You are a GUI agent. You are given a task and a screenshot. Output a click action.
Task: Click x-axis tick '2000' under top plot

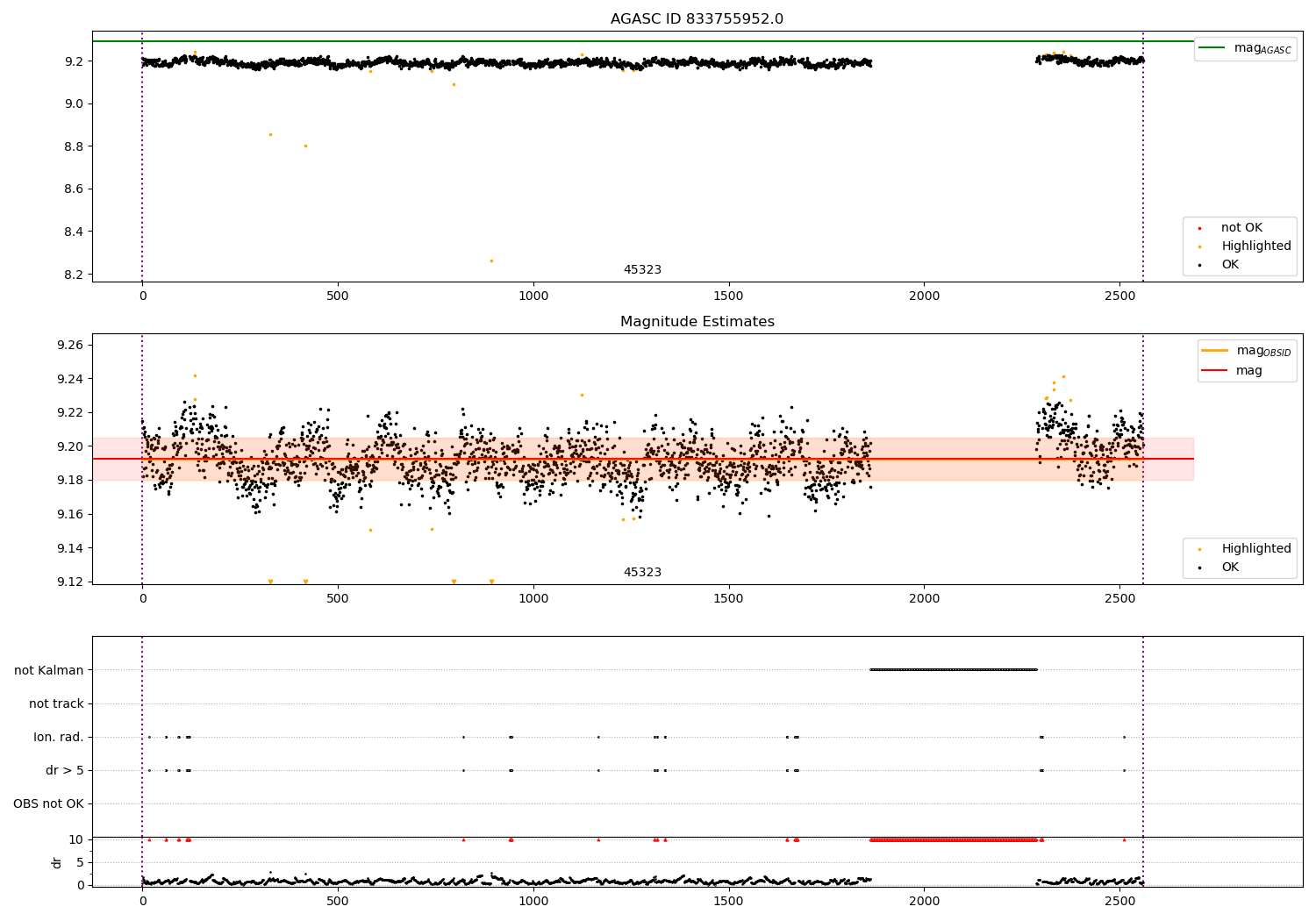[924, 296]
